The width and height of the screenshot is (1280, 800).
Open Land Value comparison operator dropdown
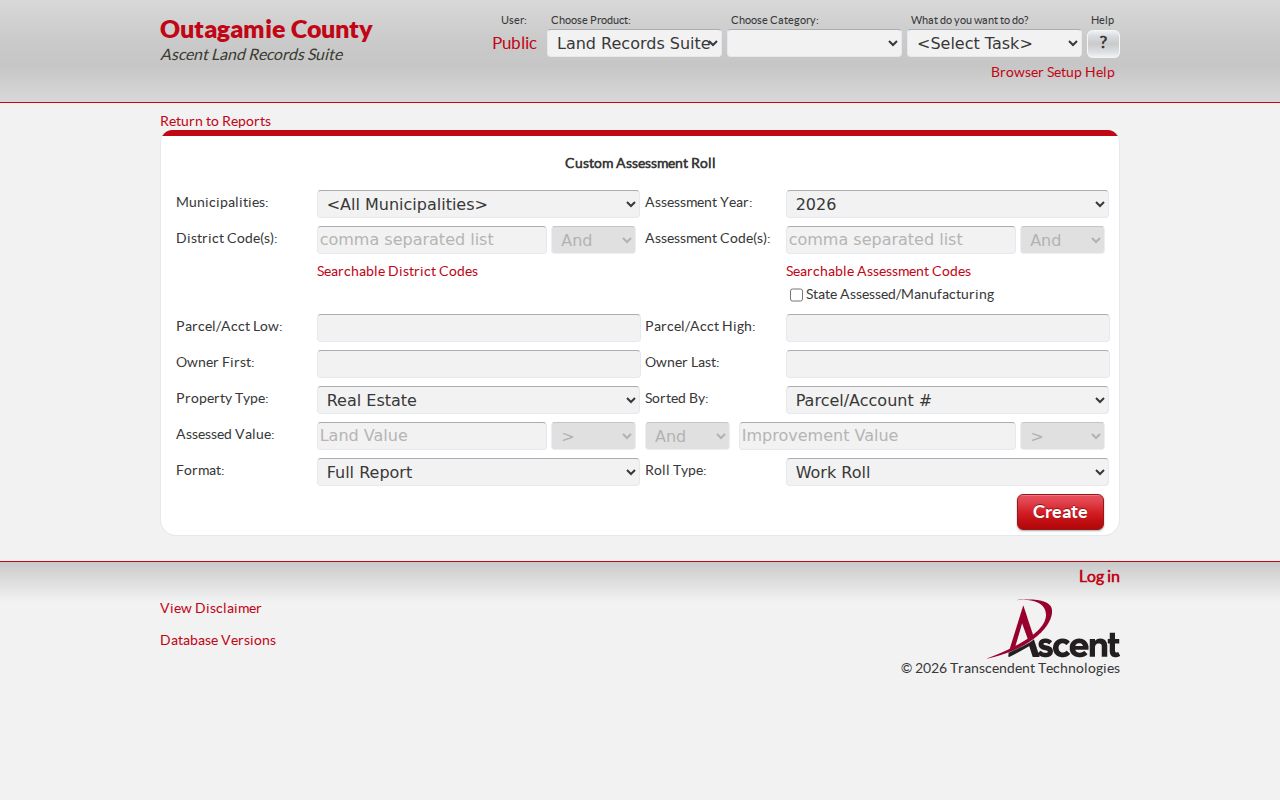tap(593, 436)
